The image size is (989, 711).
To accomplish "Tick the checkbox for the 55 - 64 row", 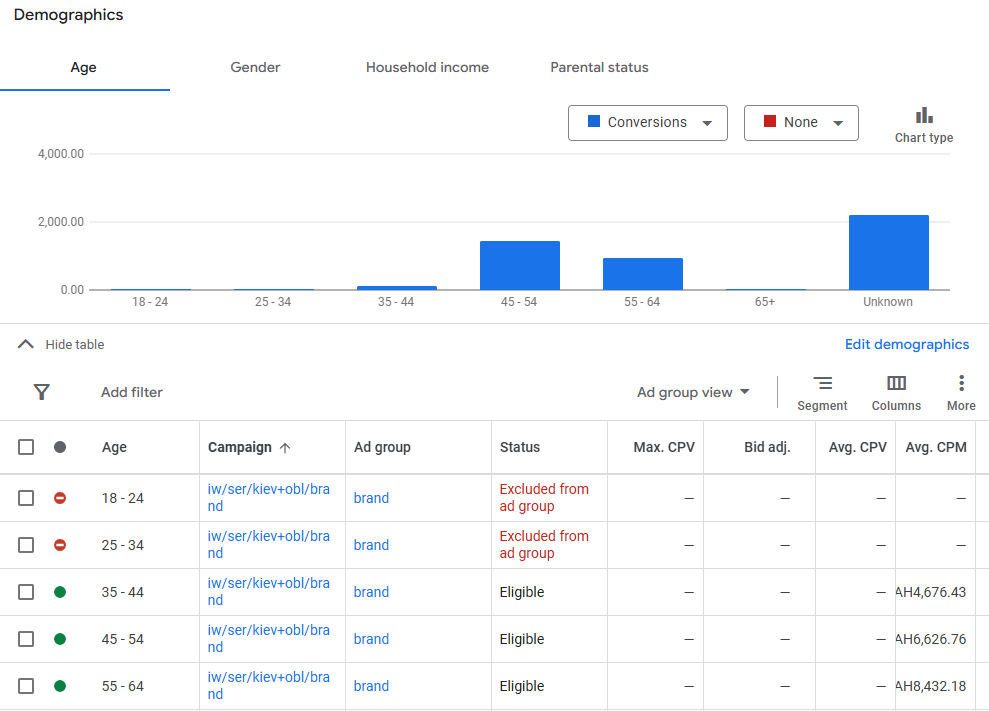I will pos(26,686).
